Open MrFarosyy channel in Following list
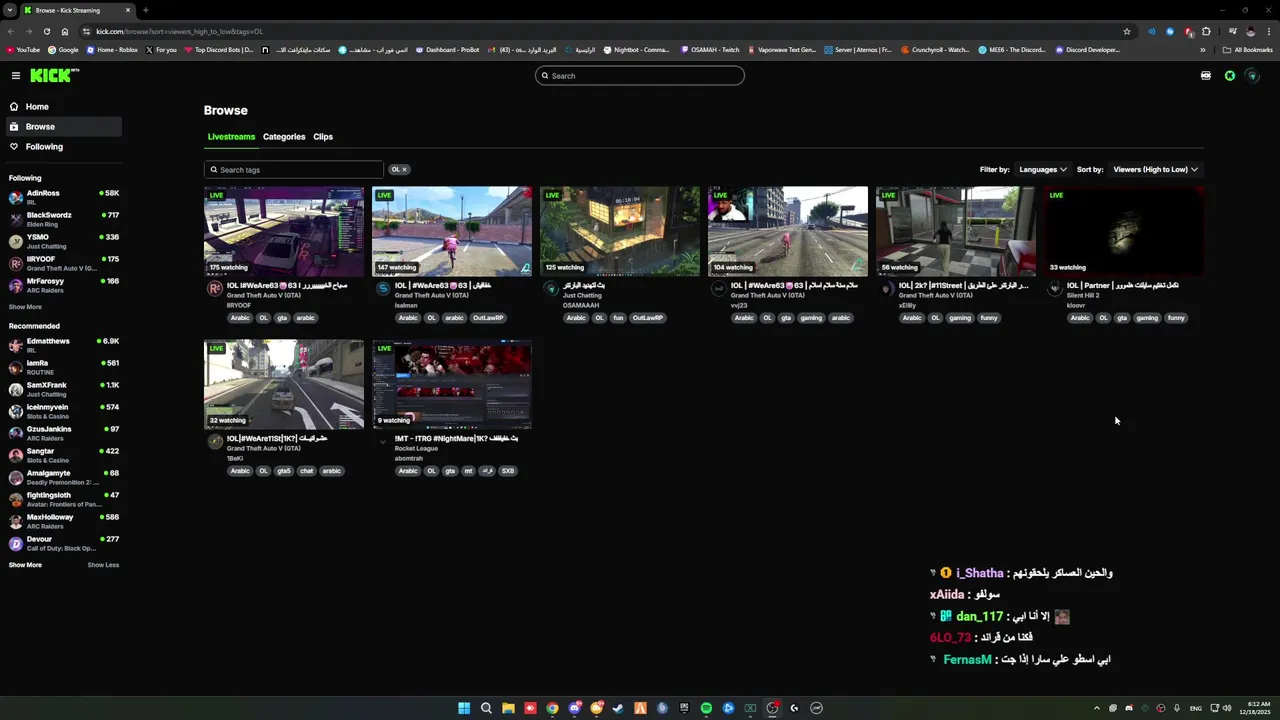This screenshot has width=1280, height=720. (62, 285)
